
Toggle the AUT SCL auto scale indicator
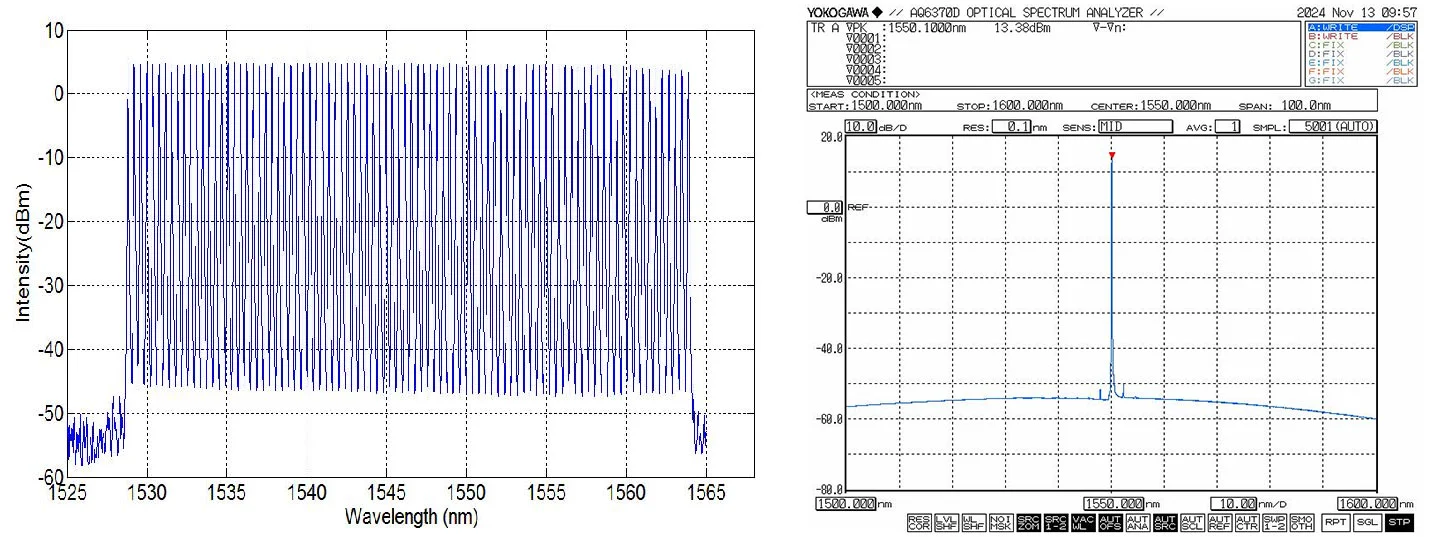point(1191,522)
